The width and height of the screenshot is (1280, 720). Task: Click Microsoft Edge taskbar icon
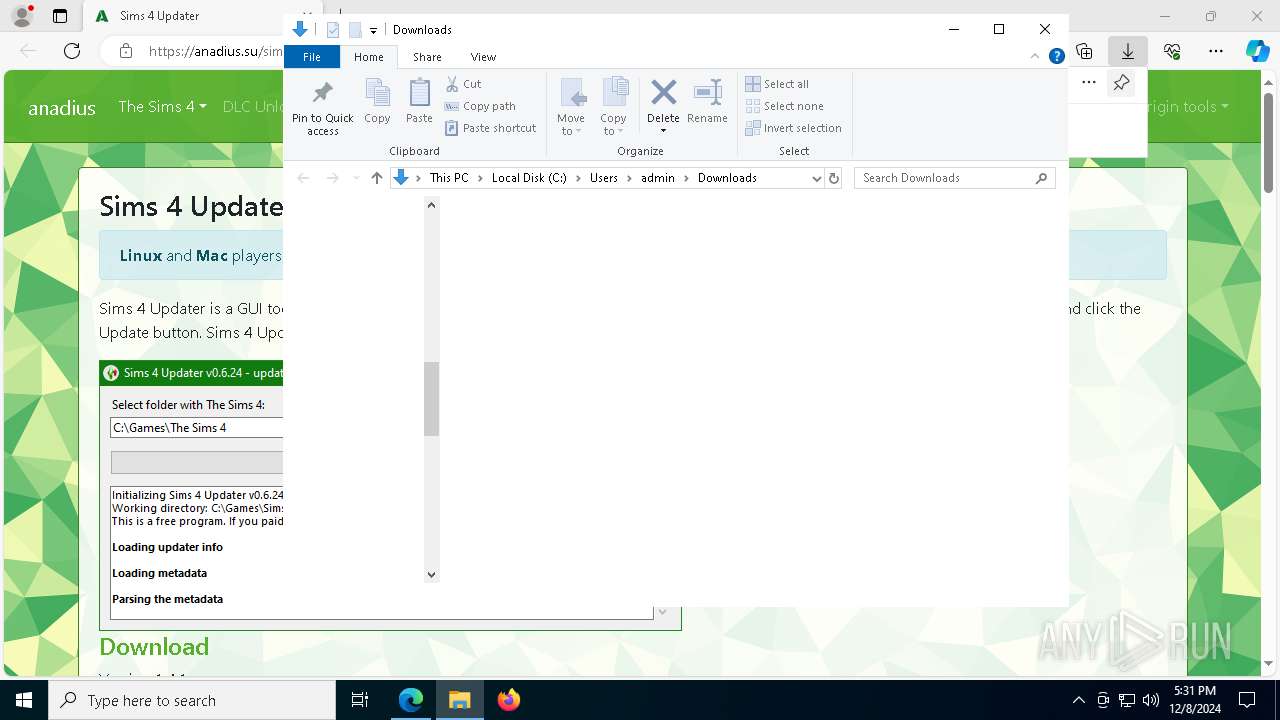[x=411, y=700]
